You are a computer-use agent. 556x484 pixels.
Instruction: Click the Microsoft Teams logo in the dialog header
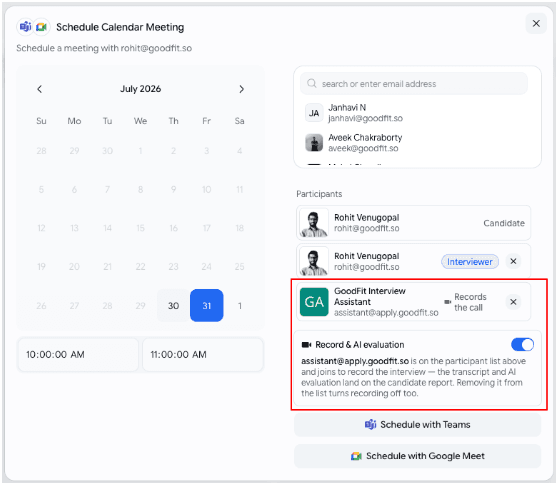(26, 27)
